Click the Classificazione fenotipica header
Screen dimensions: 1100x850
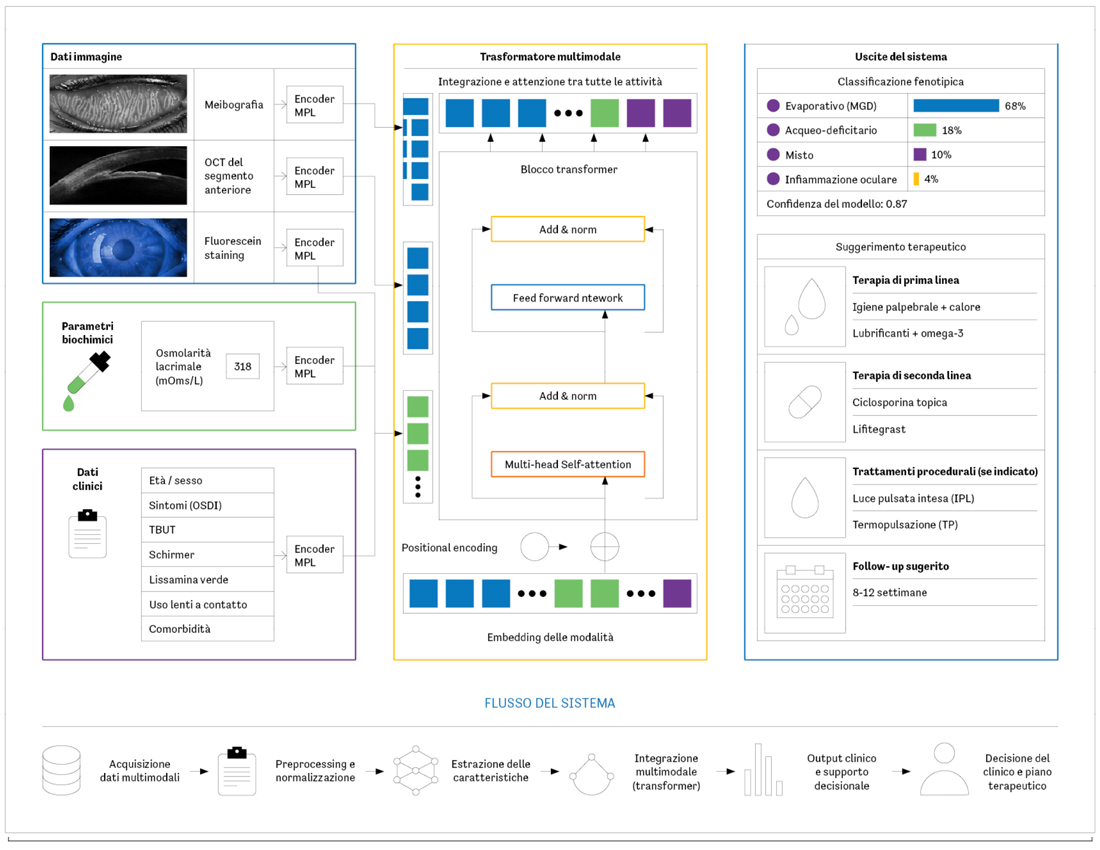[x=900, y=81]
